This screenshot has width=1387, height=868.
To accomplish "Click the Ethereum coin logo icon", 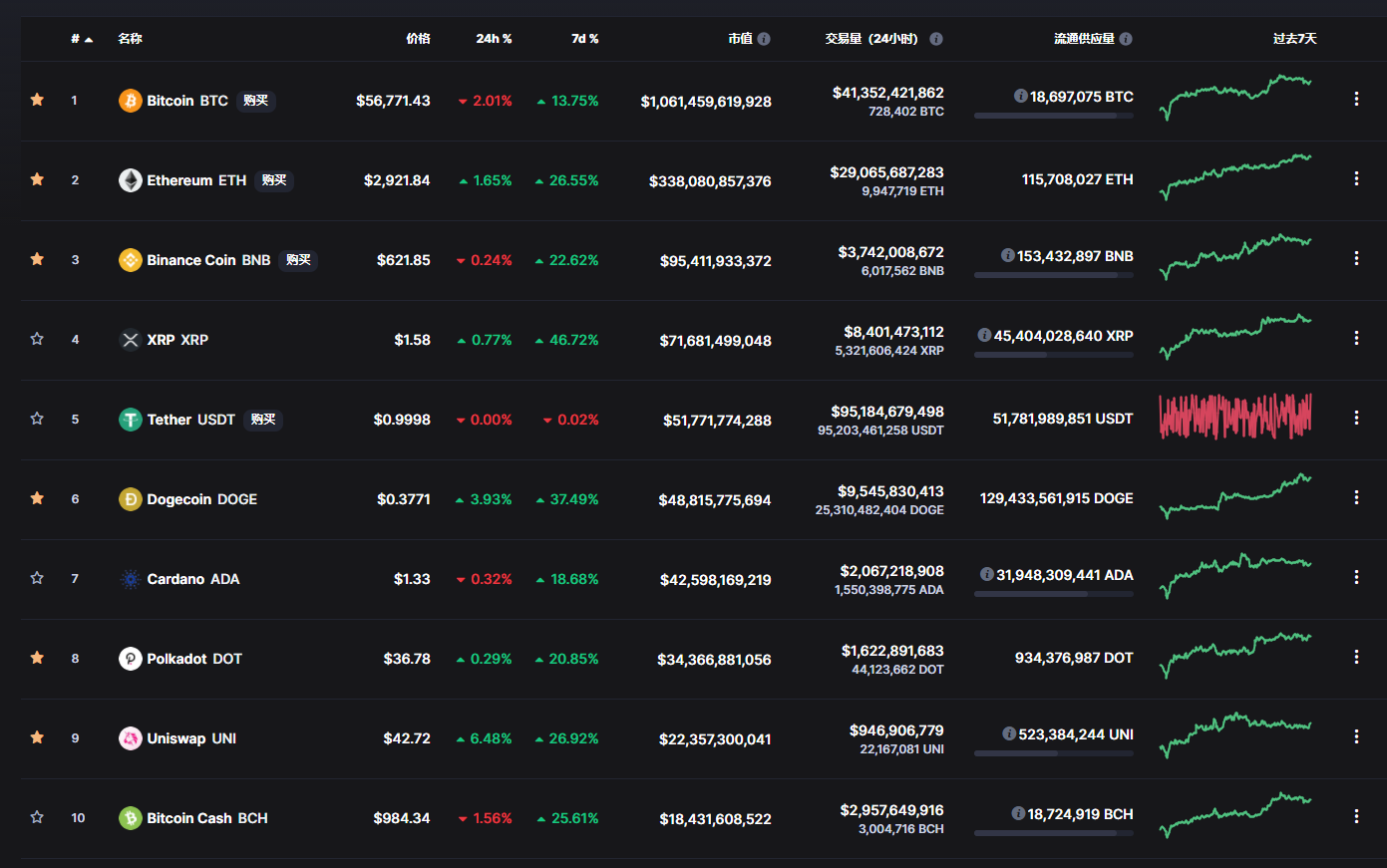I will 131,180.
